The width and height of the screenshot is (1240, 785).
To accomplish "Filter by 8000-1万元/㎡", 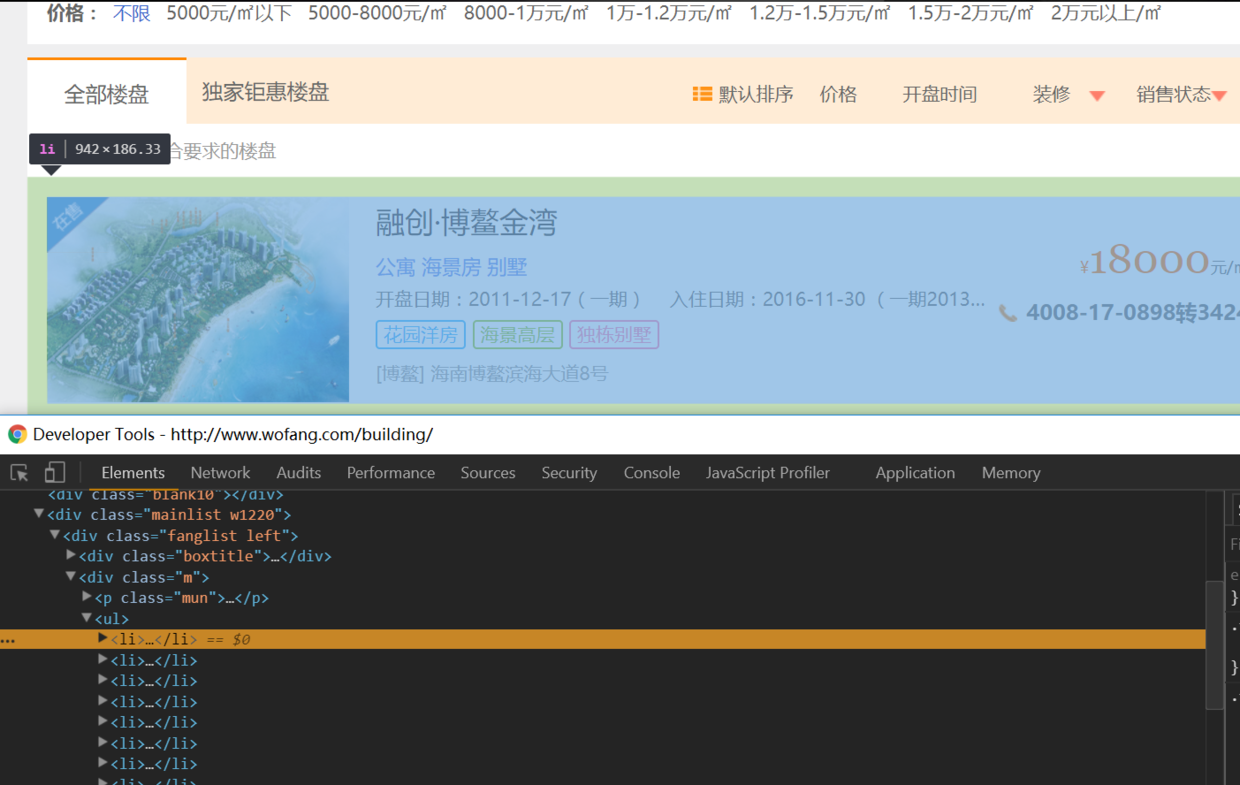I will pyautogui.click(x=526, y=14).
